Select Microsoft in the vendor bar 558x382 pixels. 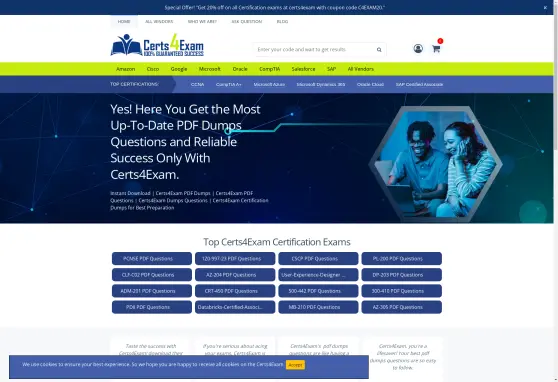click(x=210, y=69)
